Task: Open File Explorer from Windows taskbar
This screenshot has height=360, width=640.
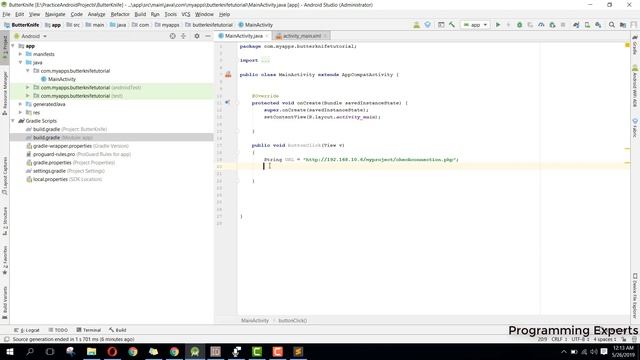Action: point(91,351)
